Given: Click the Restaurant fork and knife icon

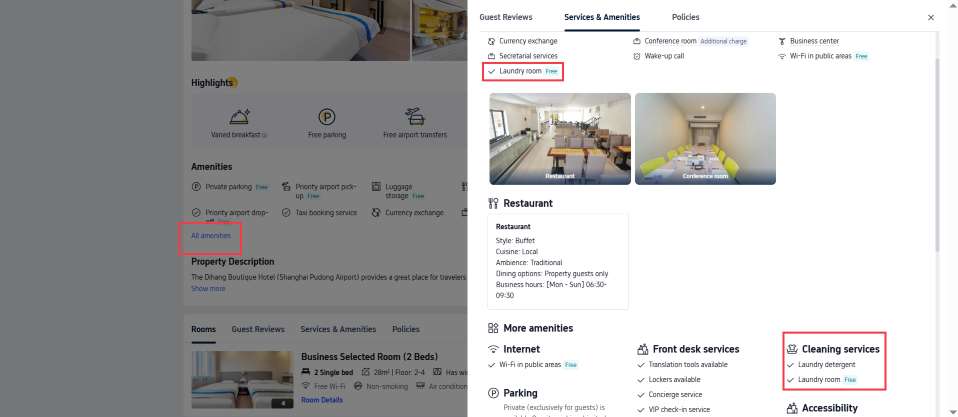Looking at the screenshot, I should tap(493, 203).
